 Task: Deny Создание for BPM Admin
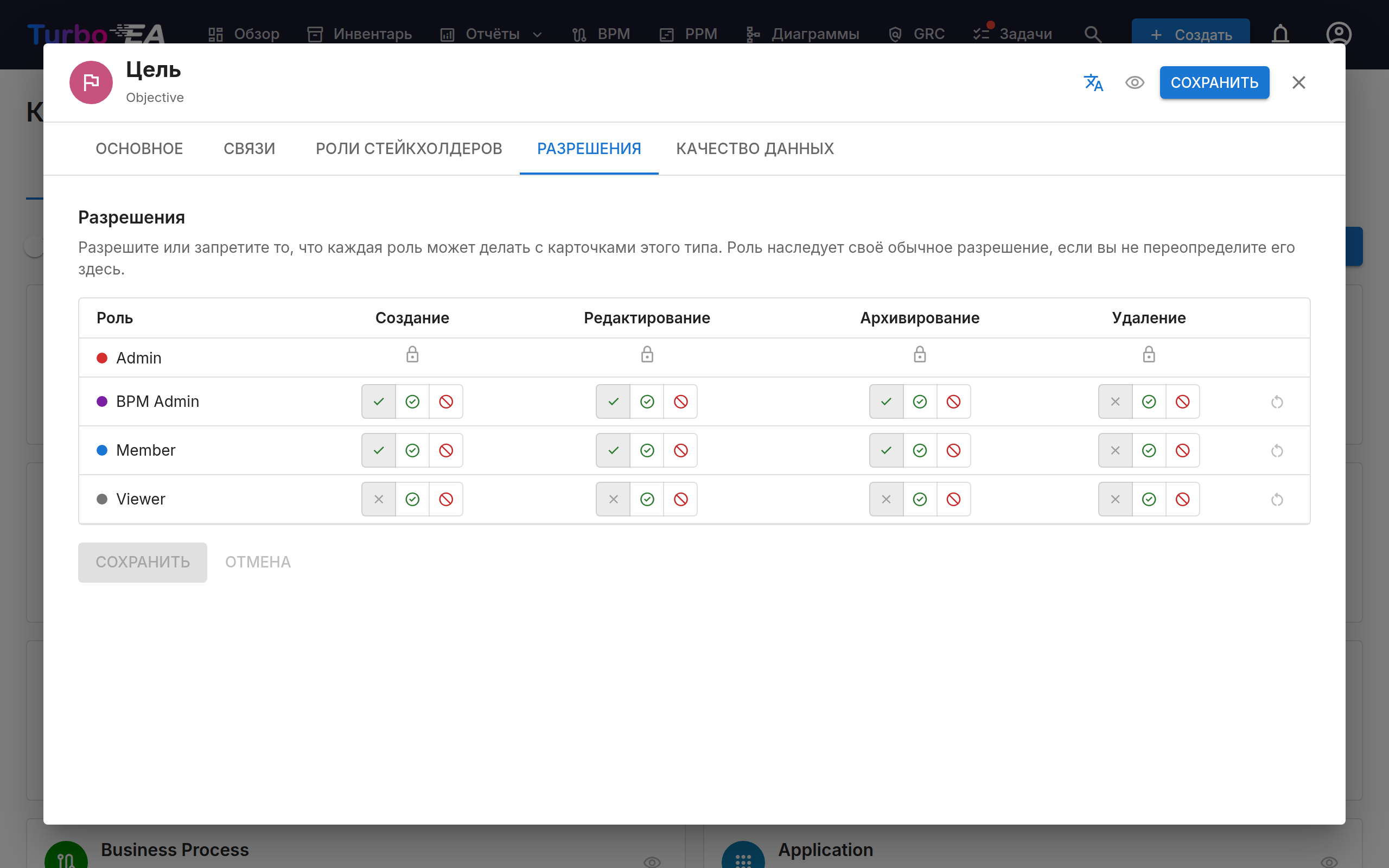[x=446, y=402]
